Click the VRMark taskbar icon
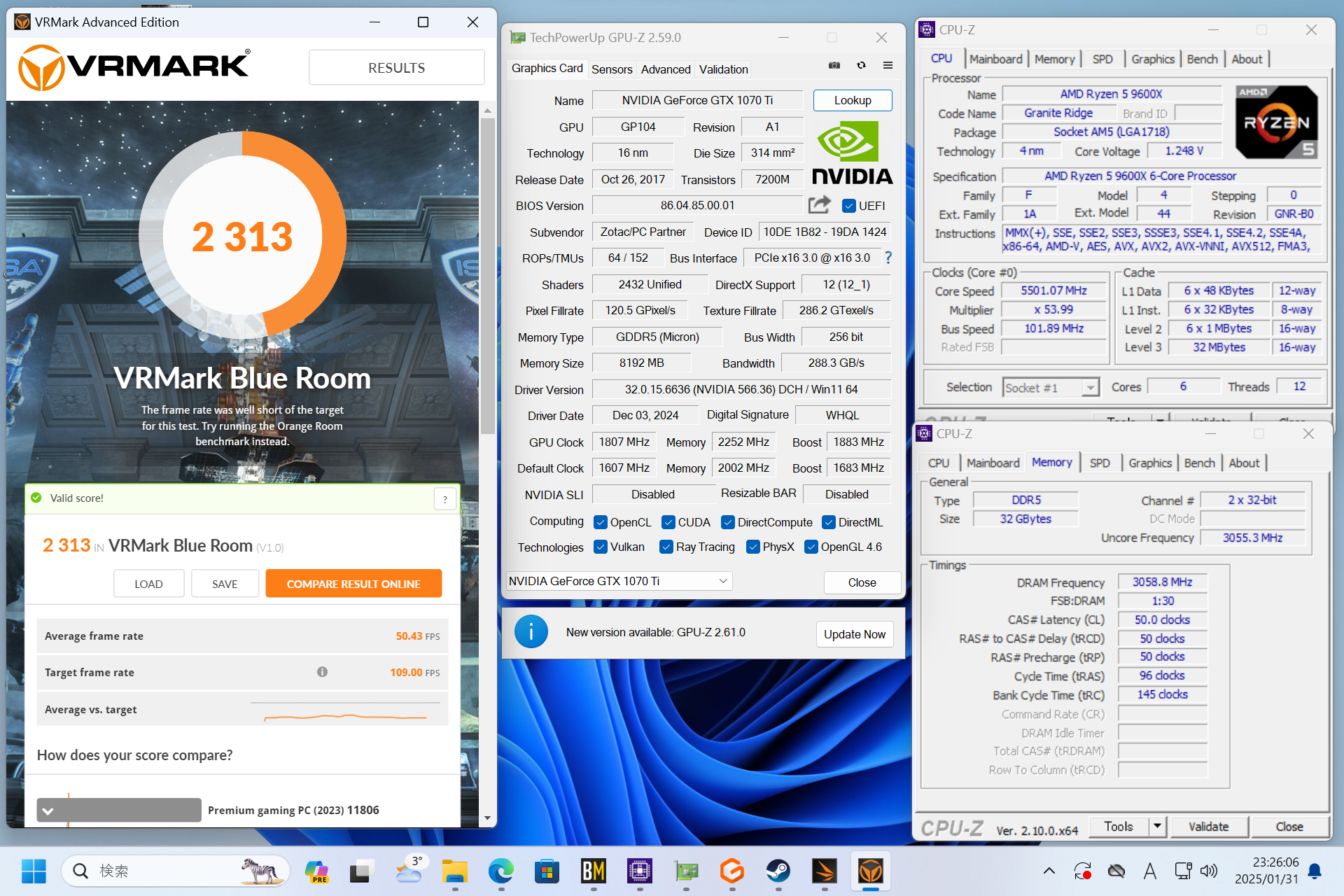 click(870, 871)
